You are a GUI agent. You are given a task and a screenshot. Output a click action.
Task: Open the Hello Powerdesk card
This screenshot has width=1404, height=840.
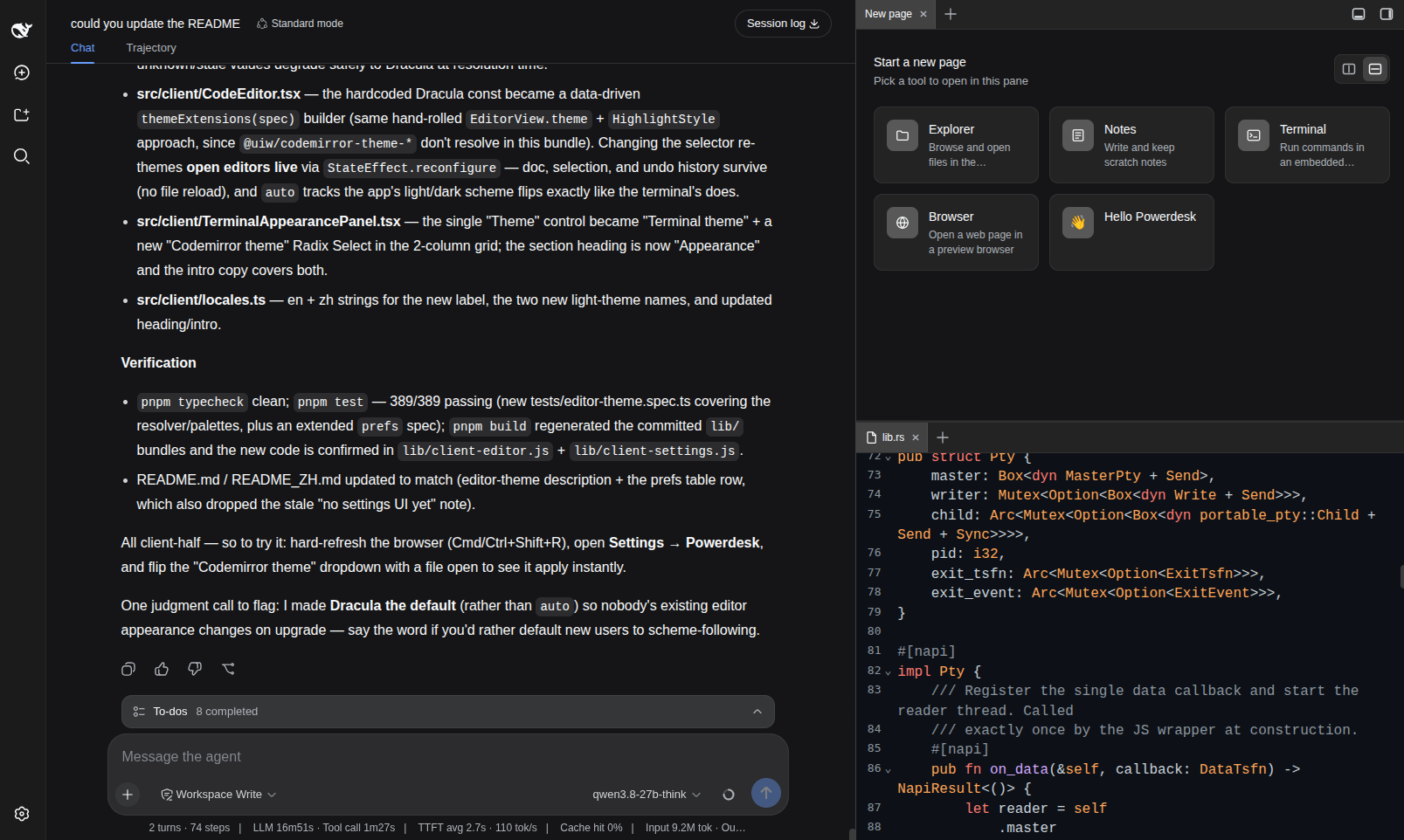(x=1131, y=232)
